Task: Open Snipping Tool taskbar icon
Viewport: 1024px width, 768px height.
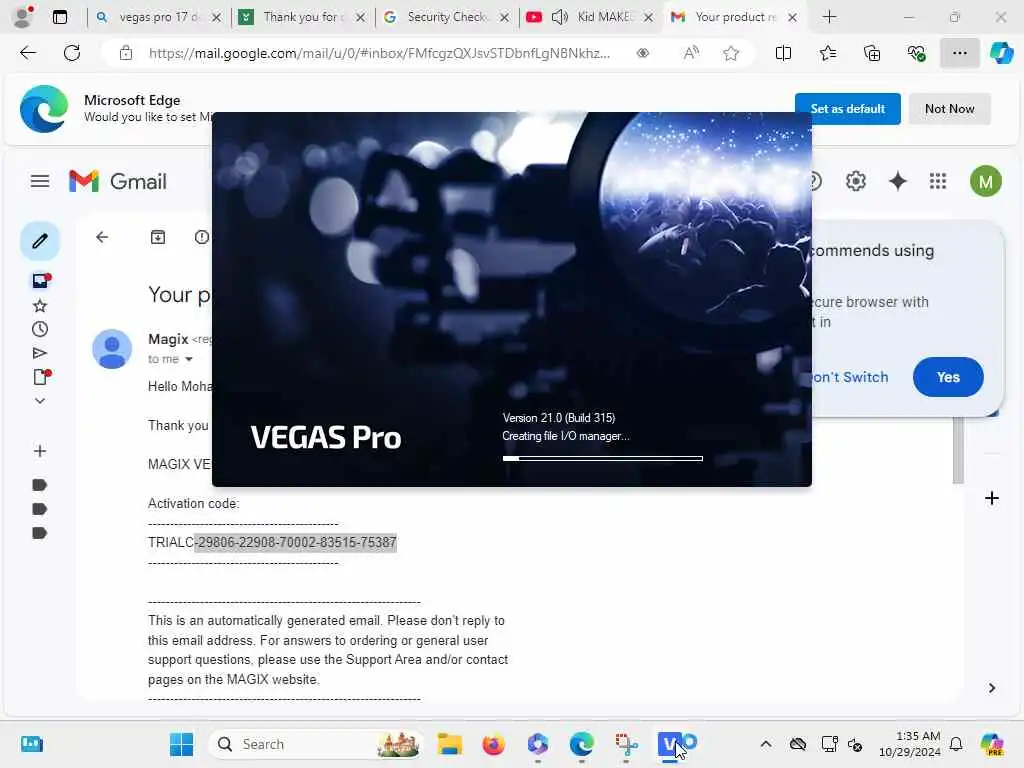Action: [626, 744]
